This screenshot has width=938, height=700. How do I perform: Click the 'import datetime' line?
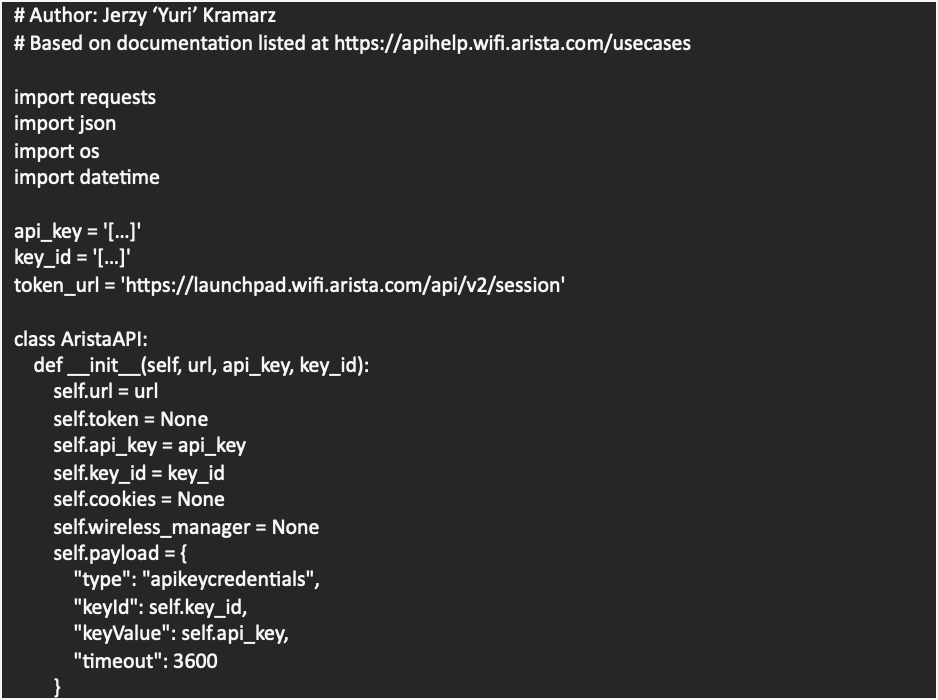(x=87, y=178)
